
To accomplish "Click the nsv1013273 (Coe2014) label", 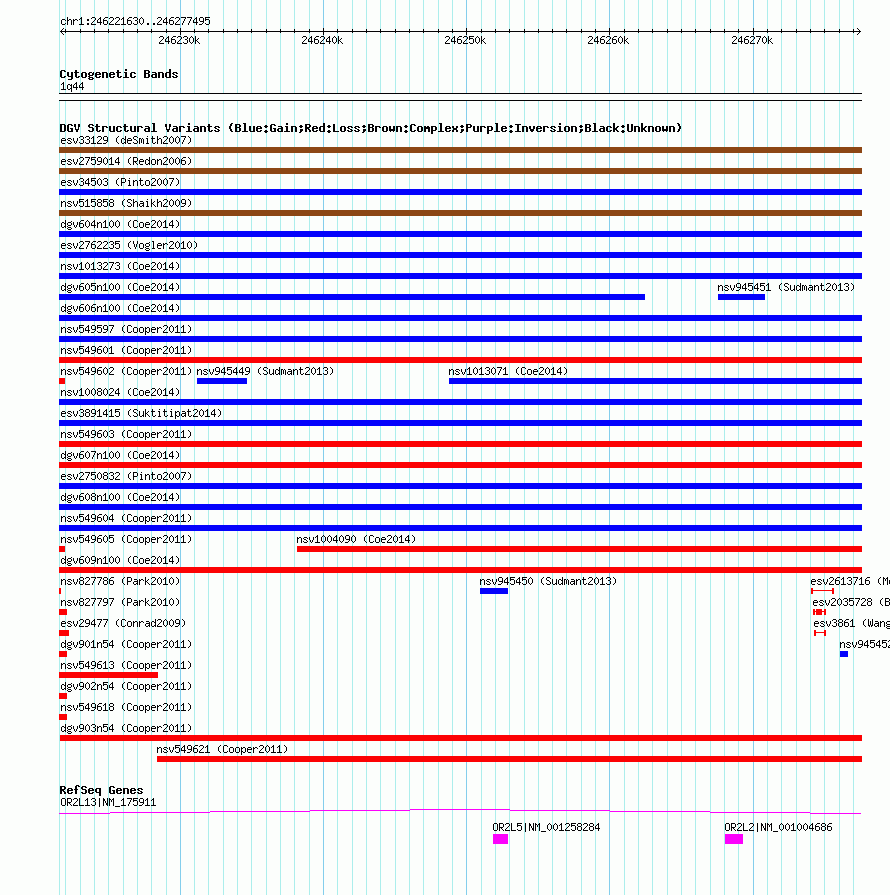I will point(120,266).
